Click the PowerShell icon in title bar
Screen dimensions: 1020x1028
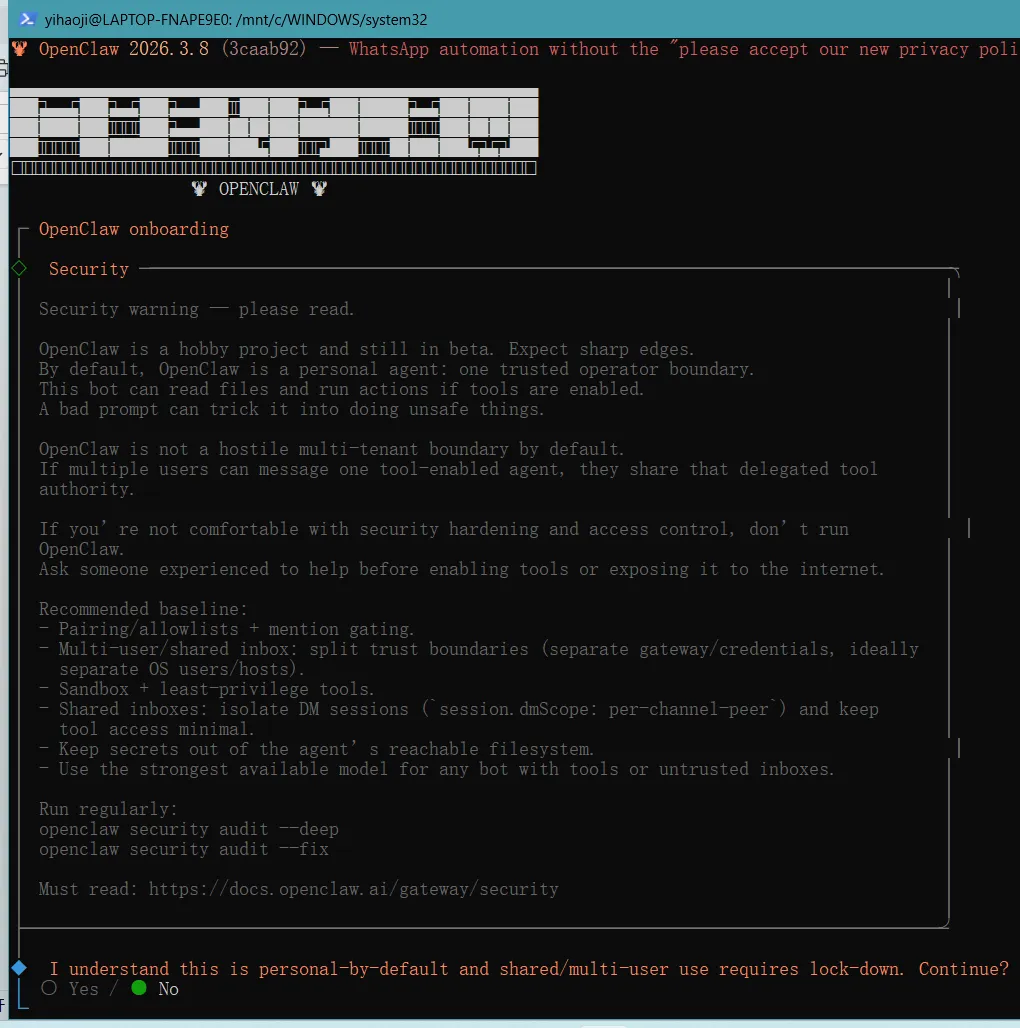tap(27, 19)
